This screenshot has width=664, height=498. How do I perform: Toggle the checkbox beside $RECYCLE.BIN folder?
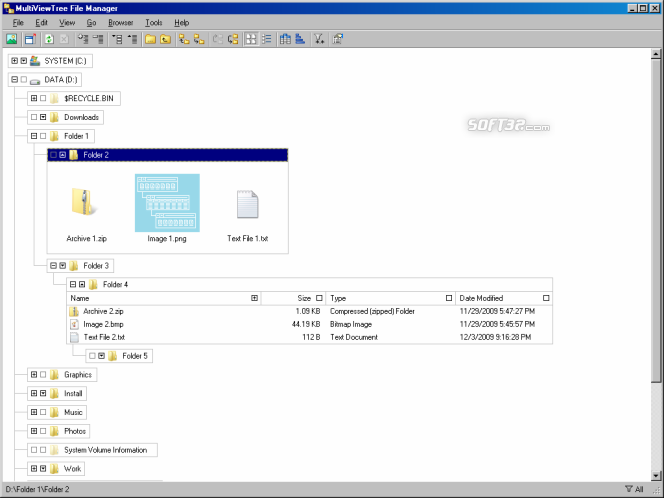(x=43, y=98)
